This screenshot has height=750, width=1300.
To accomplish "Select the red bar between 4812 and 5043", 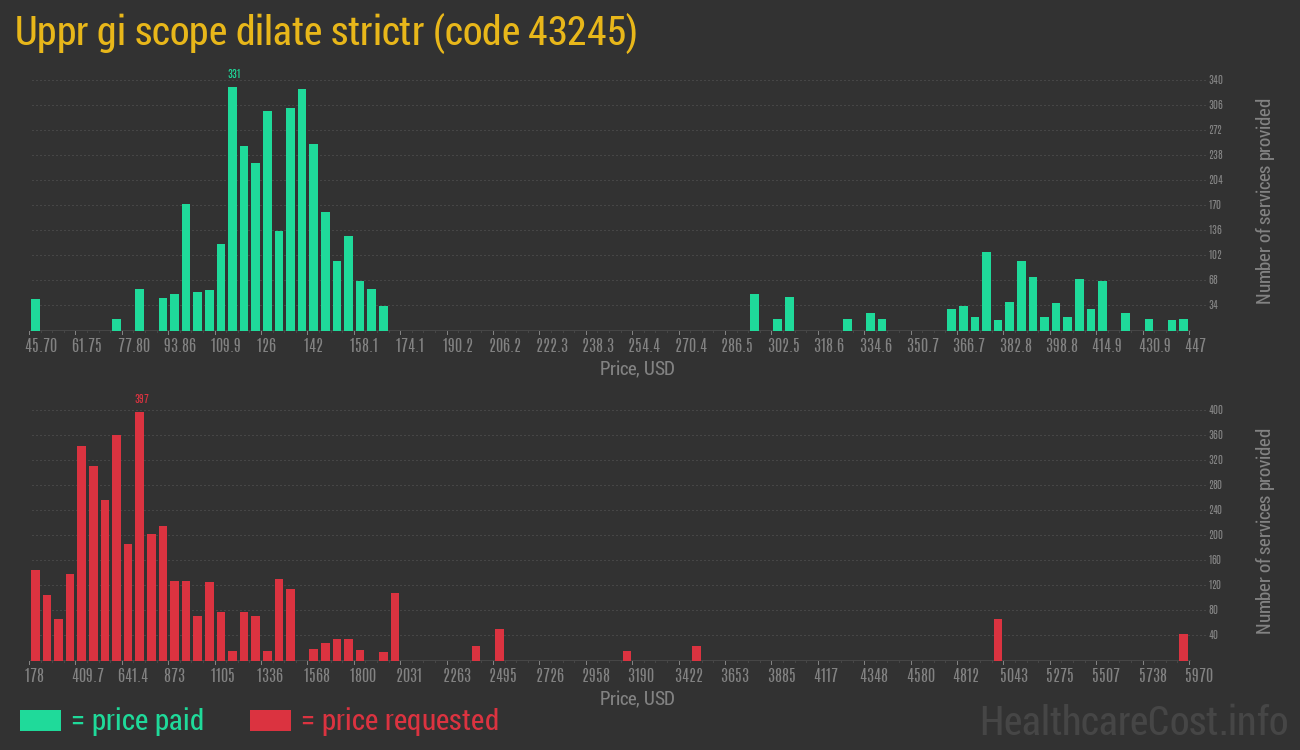I will coord(998,639).
